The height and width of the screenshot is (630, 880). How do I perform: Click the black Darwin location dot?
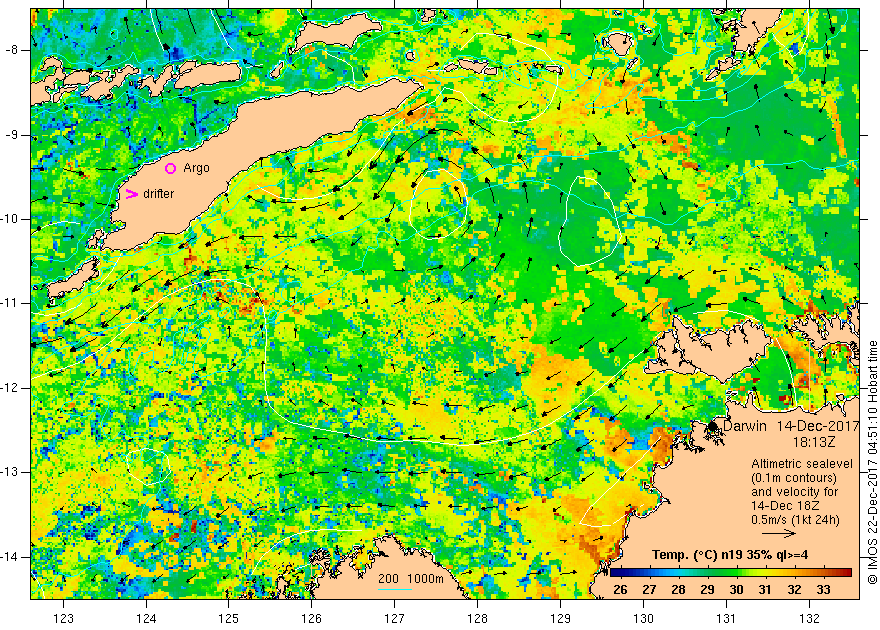[x=713, y=426]
